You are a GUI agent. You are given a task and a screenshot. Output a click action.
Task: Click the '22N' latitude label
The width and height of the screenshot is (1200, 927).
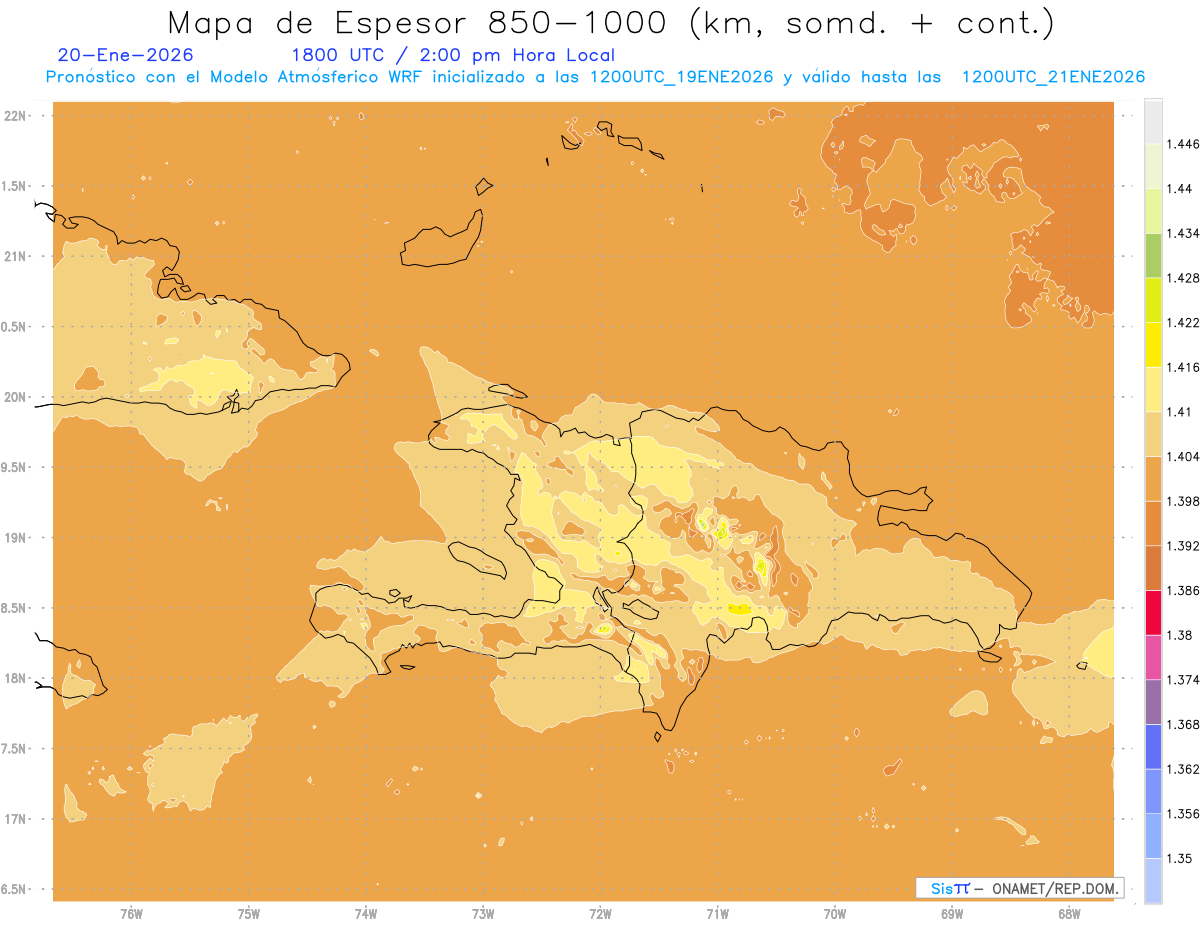pos(15,115)
